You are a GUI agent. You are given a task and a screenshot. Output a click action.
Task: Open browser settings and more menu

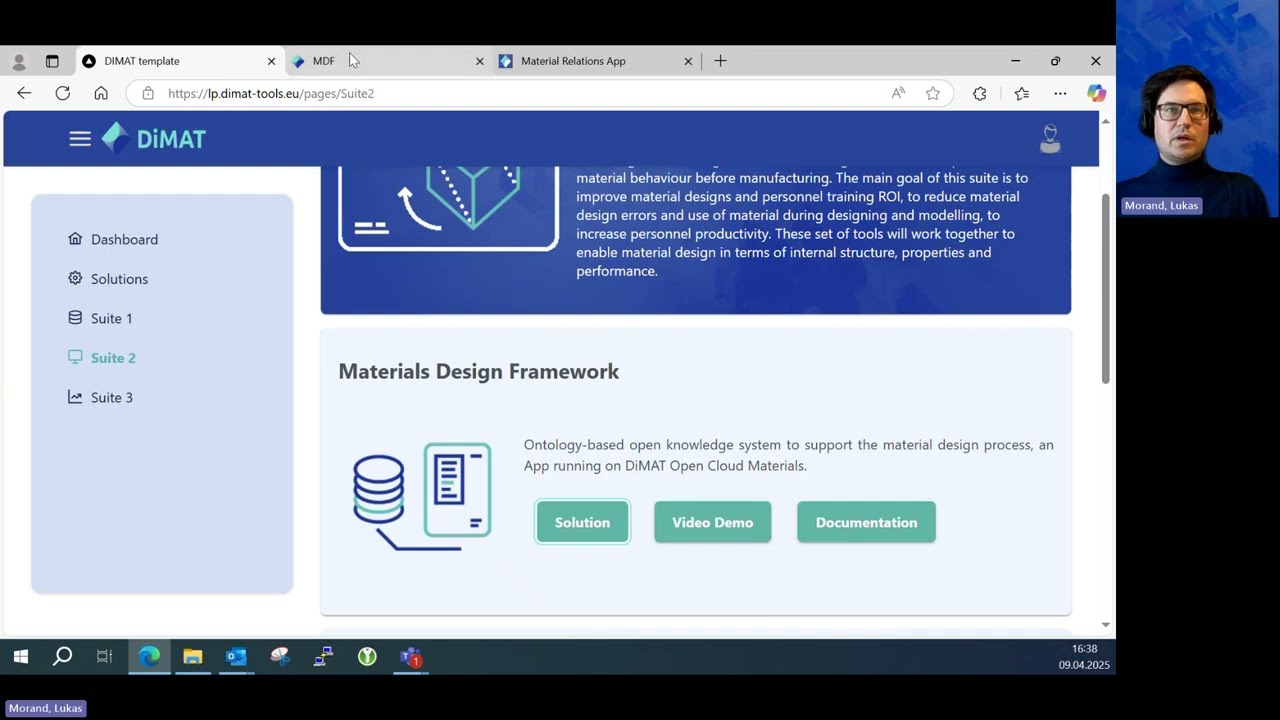tap(1060, 93)
